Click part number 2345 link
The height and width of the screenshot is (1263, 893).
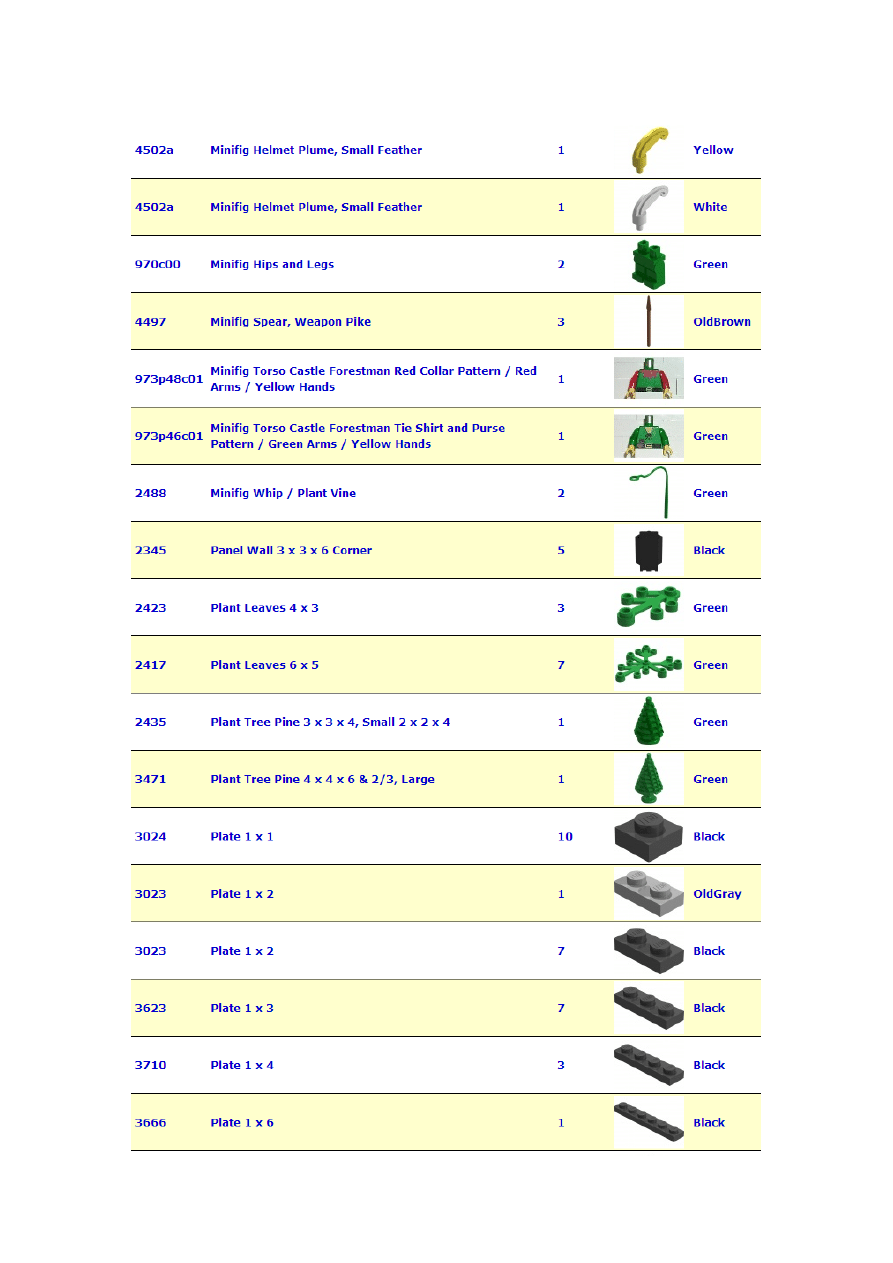click(x=150, y=550)
